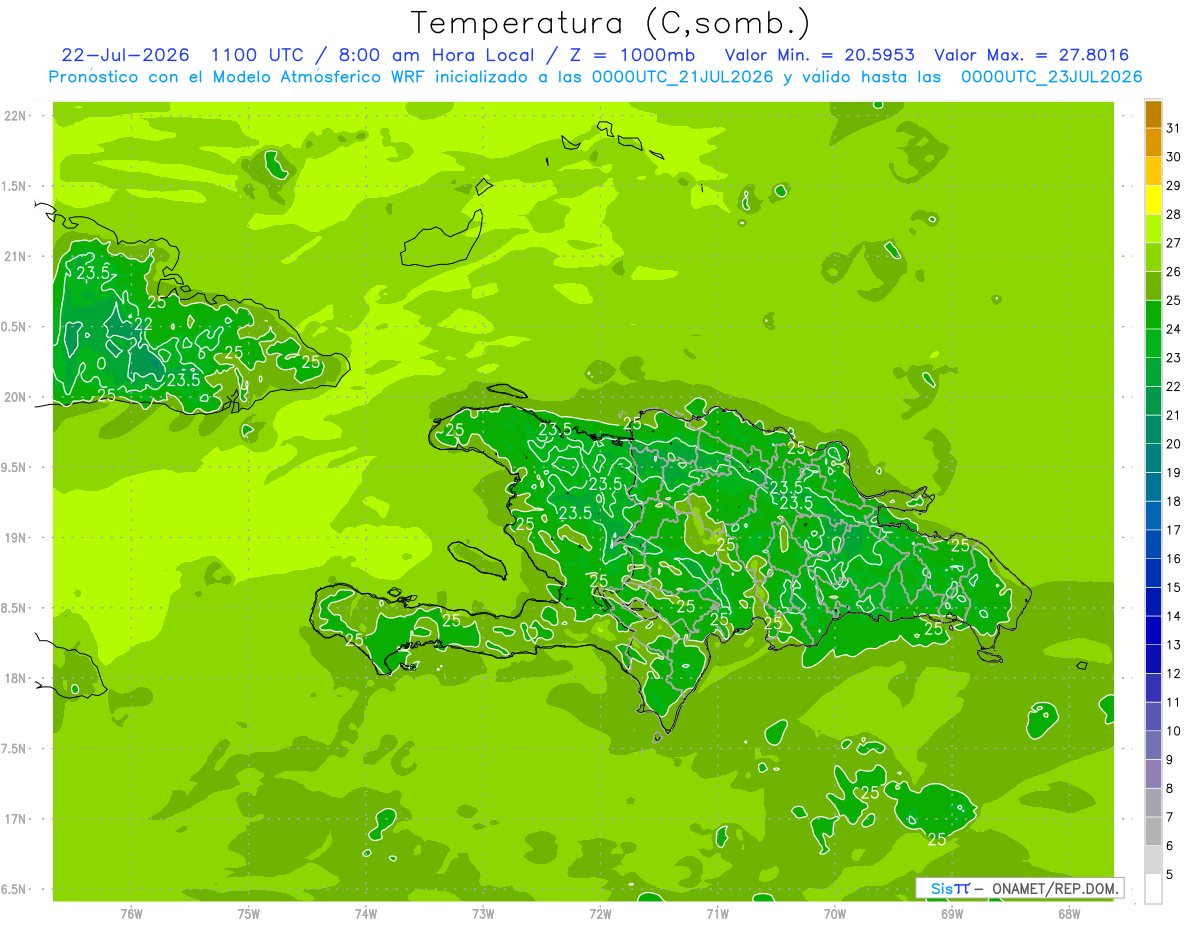The height and width of the screenshot is (927, 1200).
Task: Pick the swatch between legend values 29 and 30
Action: tap(1153, 171)
